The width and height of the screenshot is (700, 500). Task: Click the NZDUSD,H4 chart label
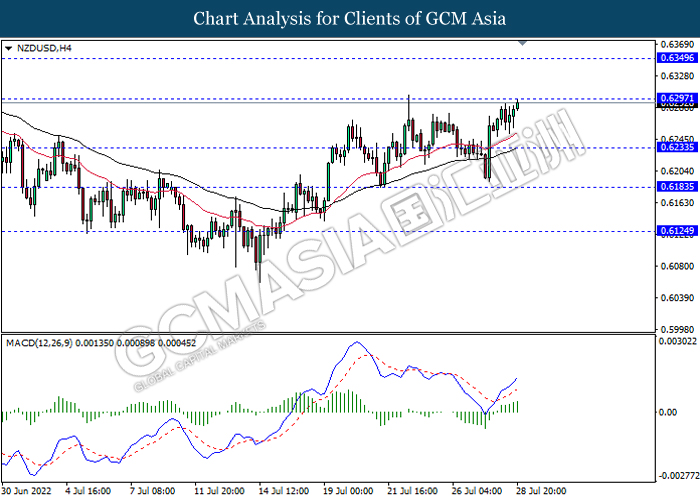[44, 48]
